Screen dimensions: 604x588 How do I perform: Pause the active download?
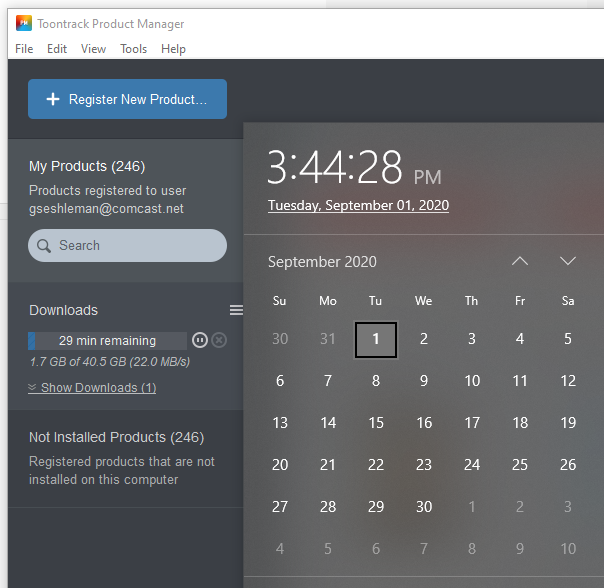click(199, 340)
